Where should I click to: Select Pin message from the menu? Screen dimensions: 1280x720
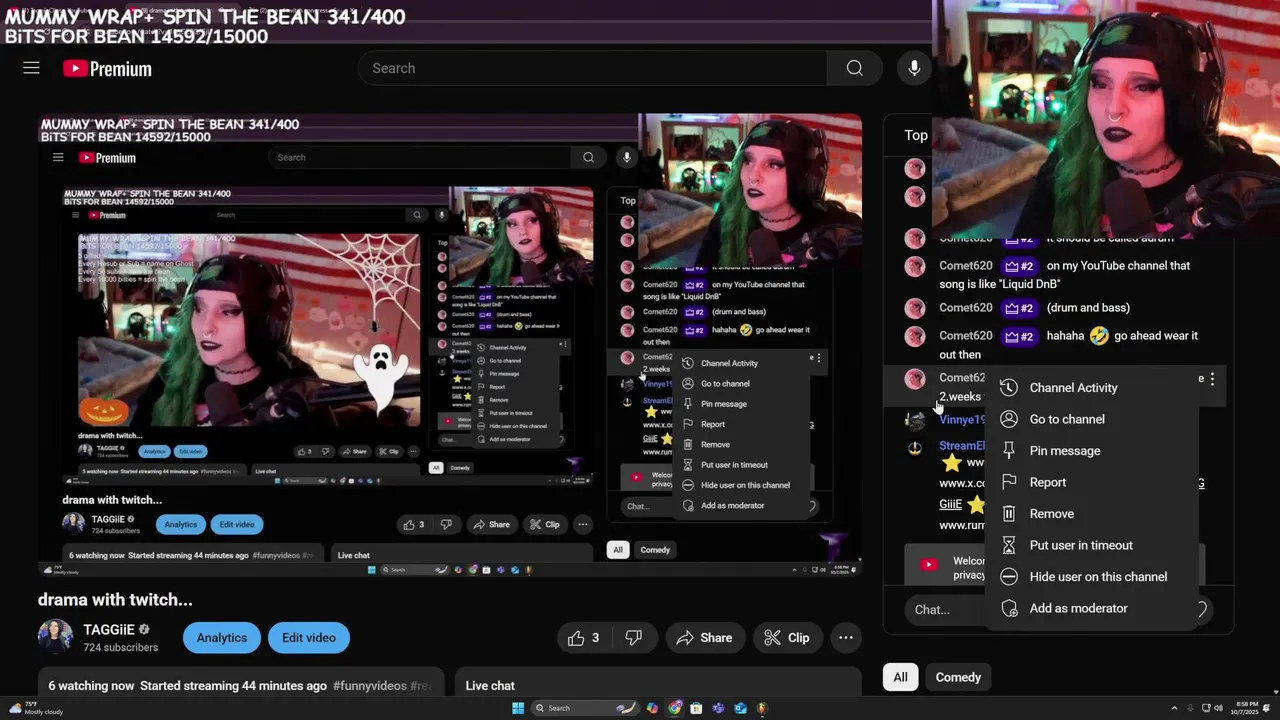point(1091,451)
